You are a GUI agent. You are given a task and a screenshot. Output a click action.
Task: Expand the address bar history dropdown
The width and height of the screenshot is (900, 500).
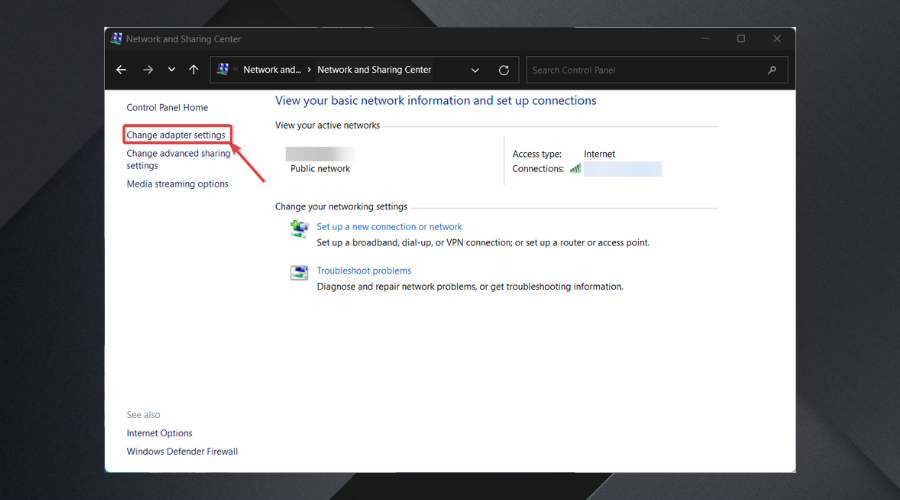475,70
